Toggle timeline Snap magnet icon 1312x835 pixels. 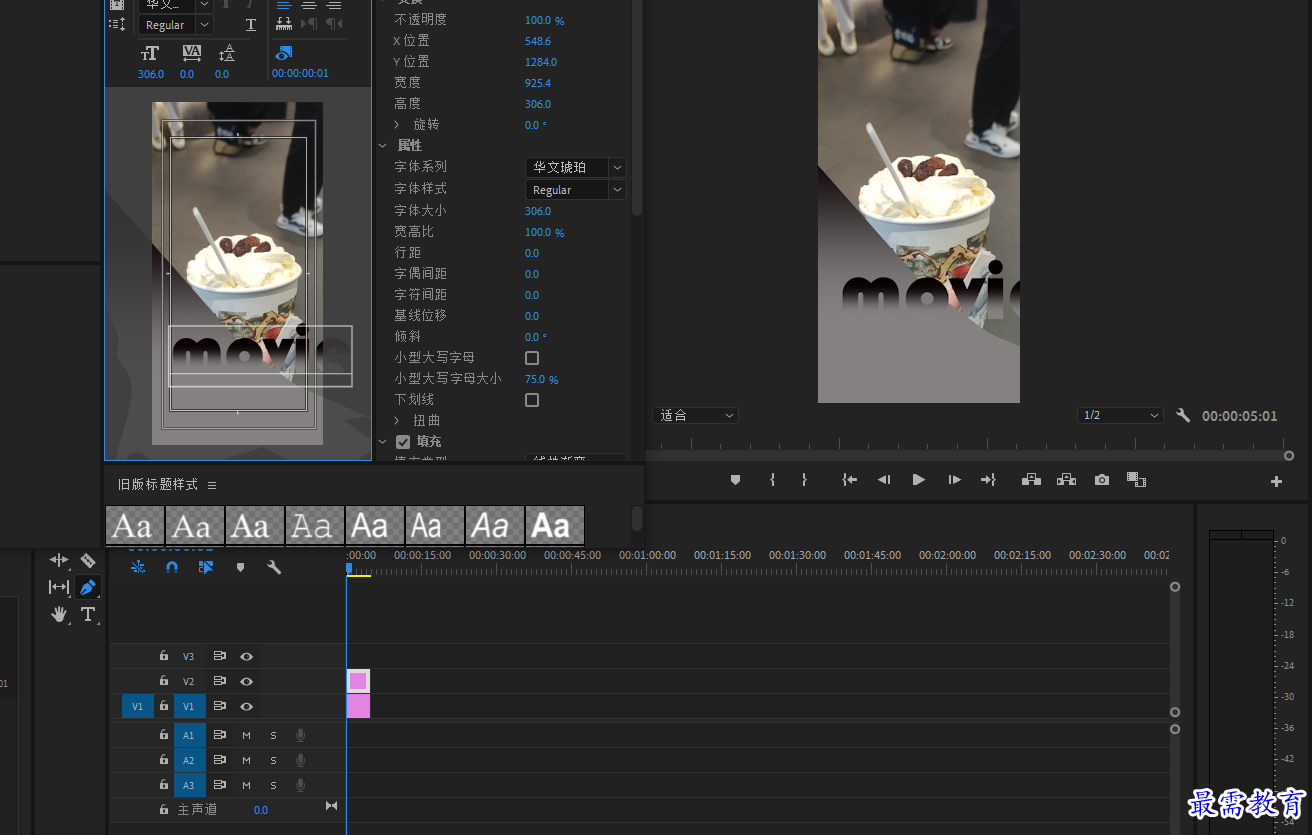tap(171, 567)
